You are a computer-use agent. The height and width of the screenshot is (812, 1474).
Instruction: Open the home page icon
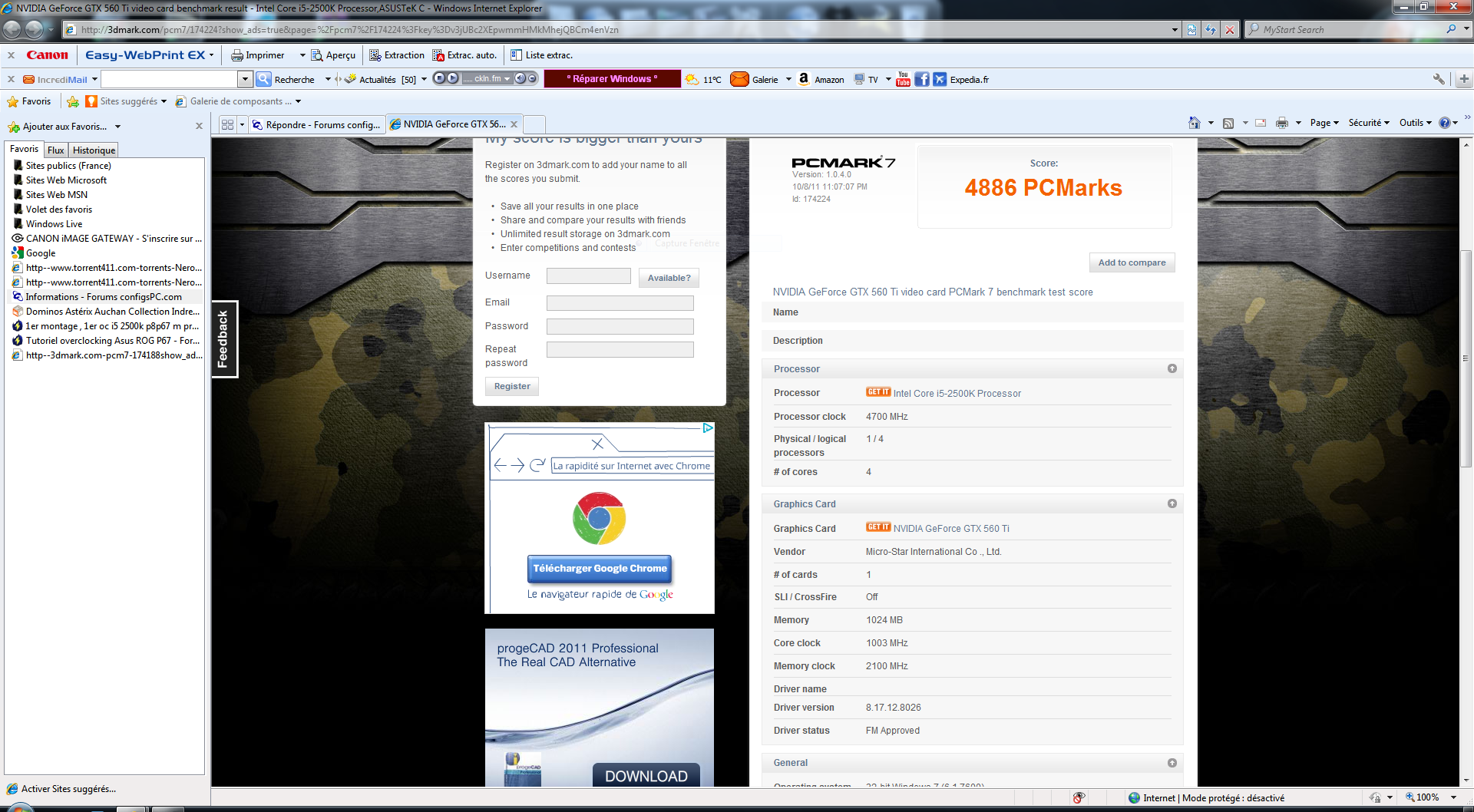click(1194, 123)
